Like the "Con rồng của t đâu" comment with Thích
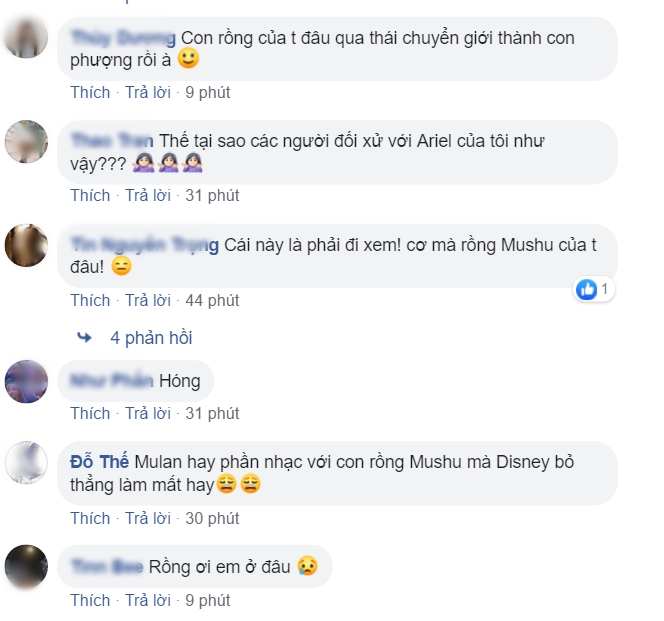The height and width of the screenshot is (621, 664). click(90, 92)
